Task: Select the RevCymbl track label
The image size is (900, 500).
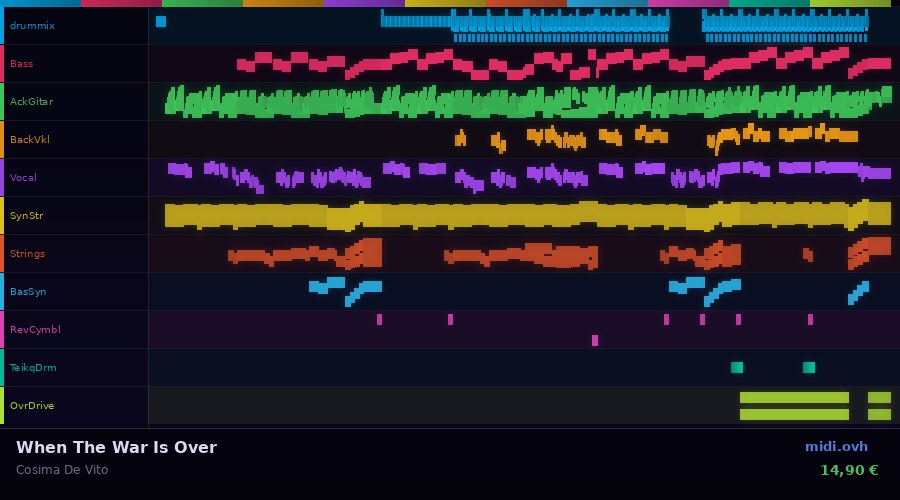Action: pyautogui.click(x=35, y=330)
